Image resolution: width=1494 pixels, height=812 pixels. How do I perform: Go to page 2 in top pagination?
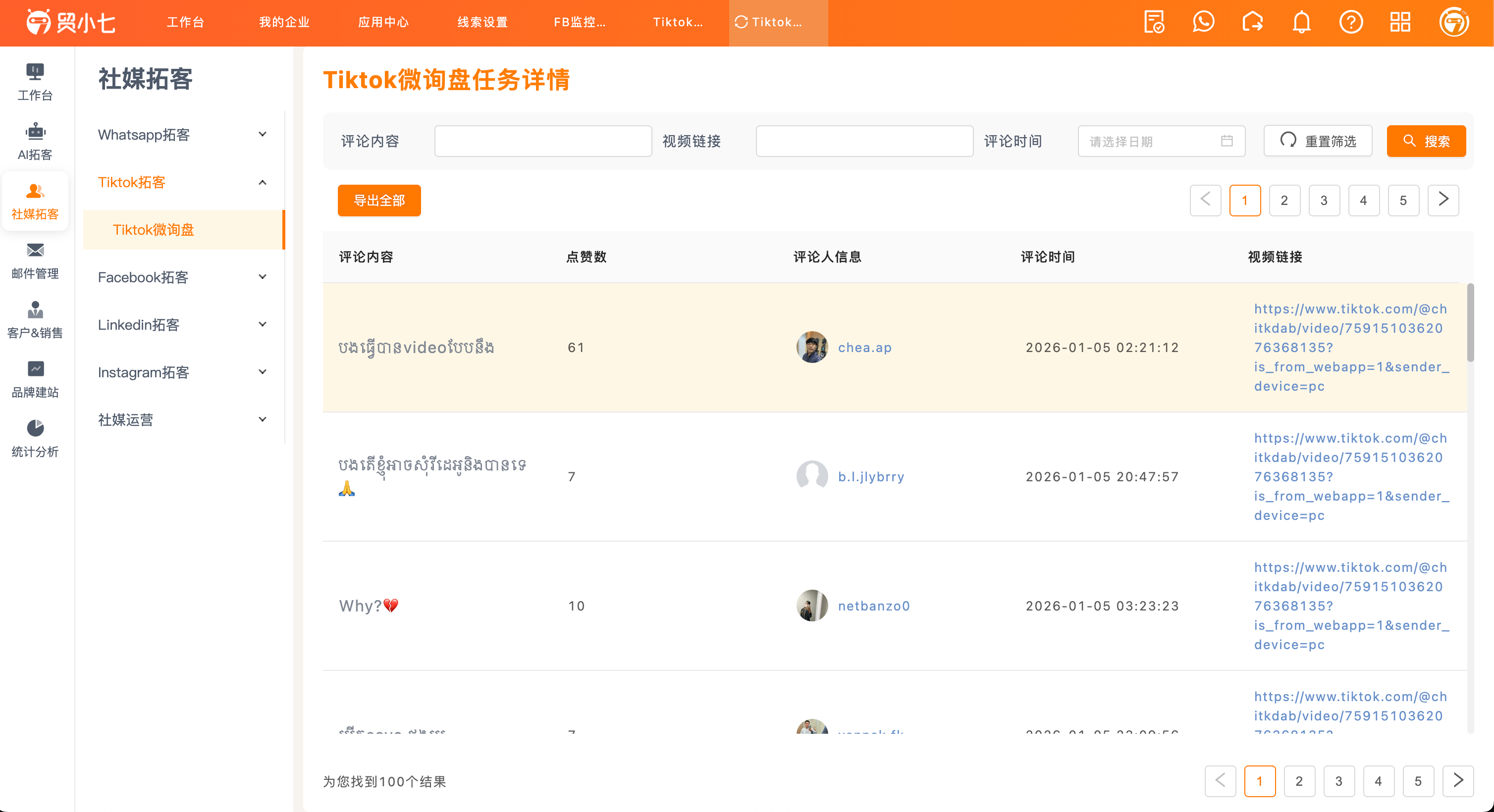pos(1284,201)
